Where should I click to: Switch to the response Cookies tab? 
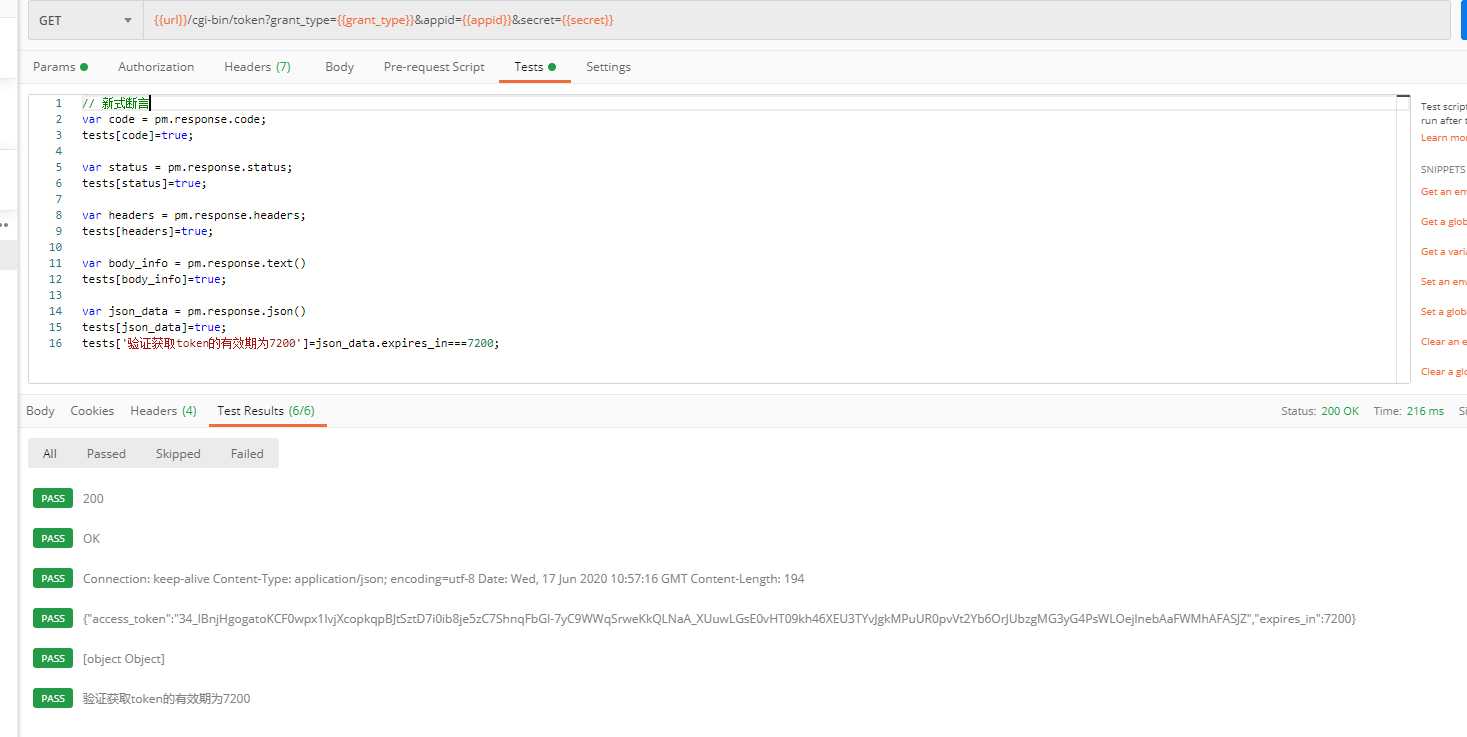point(92,411)
